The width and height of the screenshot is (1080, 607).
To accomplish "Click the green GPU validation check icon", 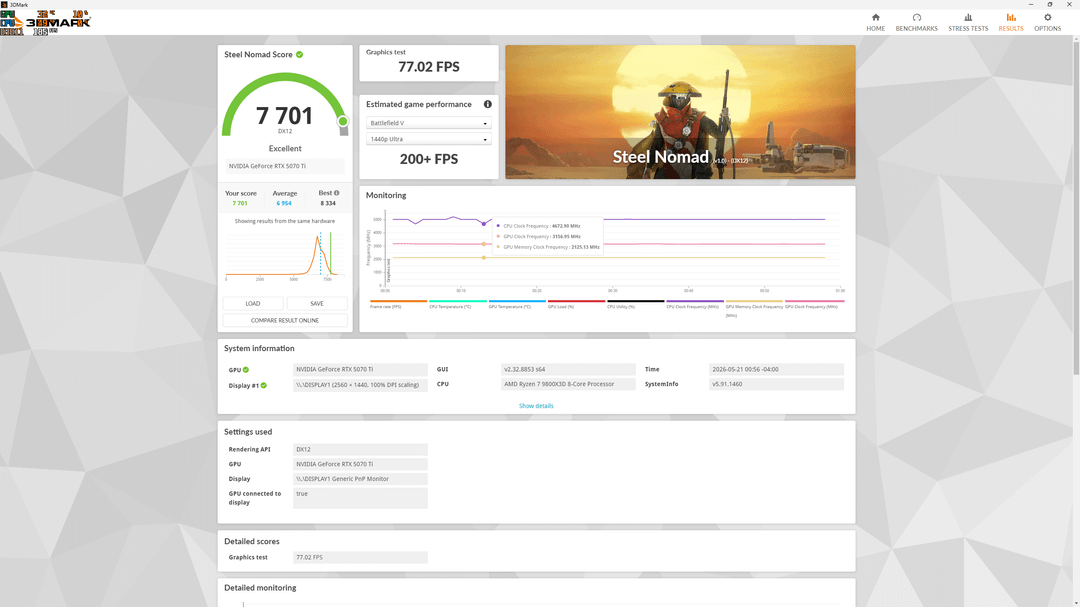I will pos(246,370).
